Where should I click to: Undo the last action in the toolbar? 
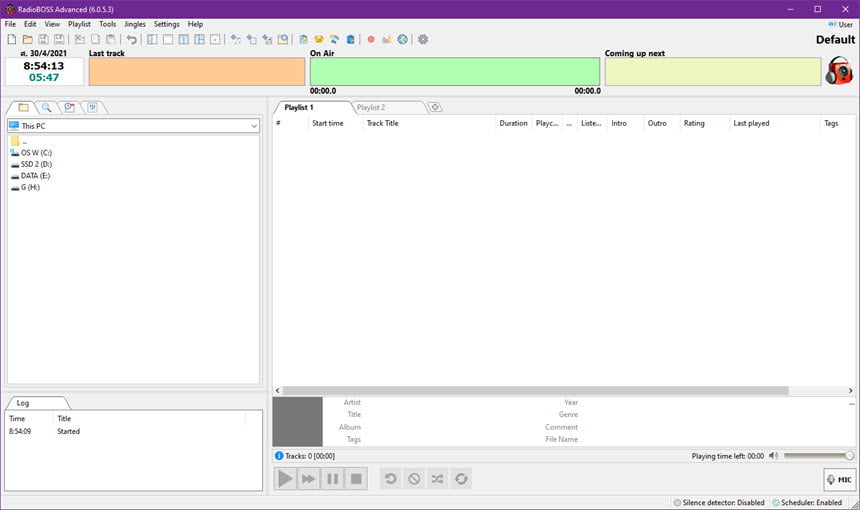pos(132,39)
